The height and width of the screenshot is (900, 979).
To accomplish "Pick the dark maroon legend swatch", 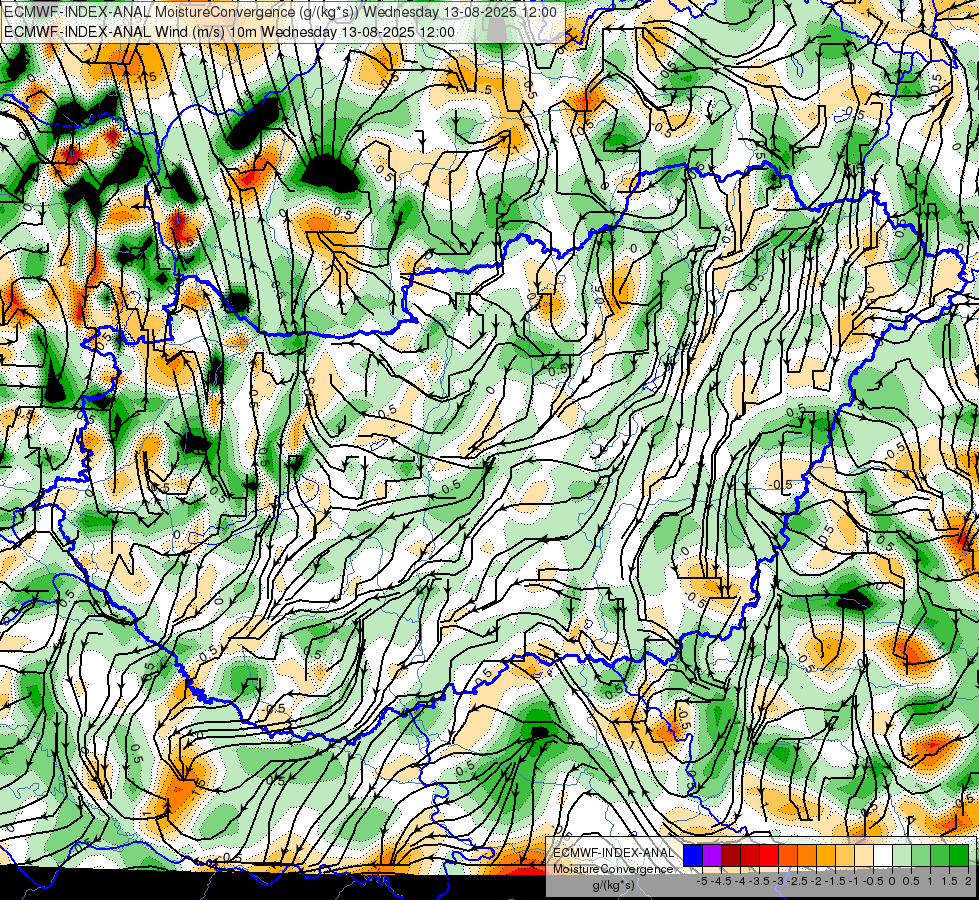I will 731,855.
